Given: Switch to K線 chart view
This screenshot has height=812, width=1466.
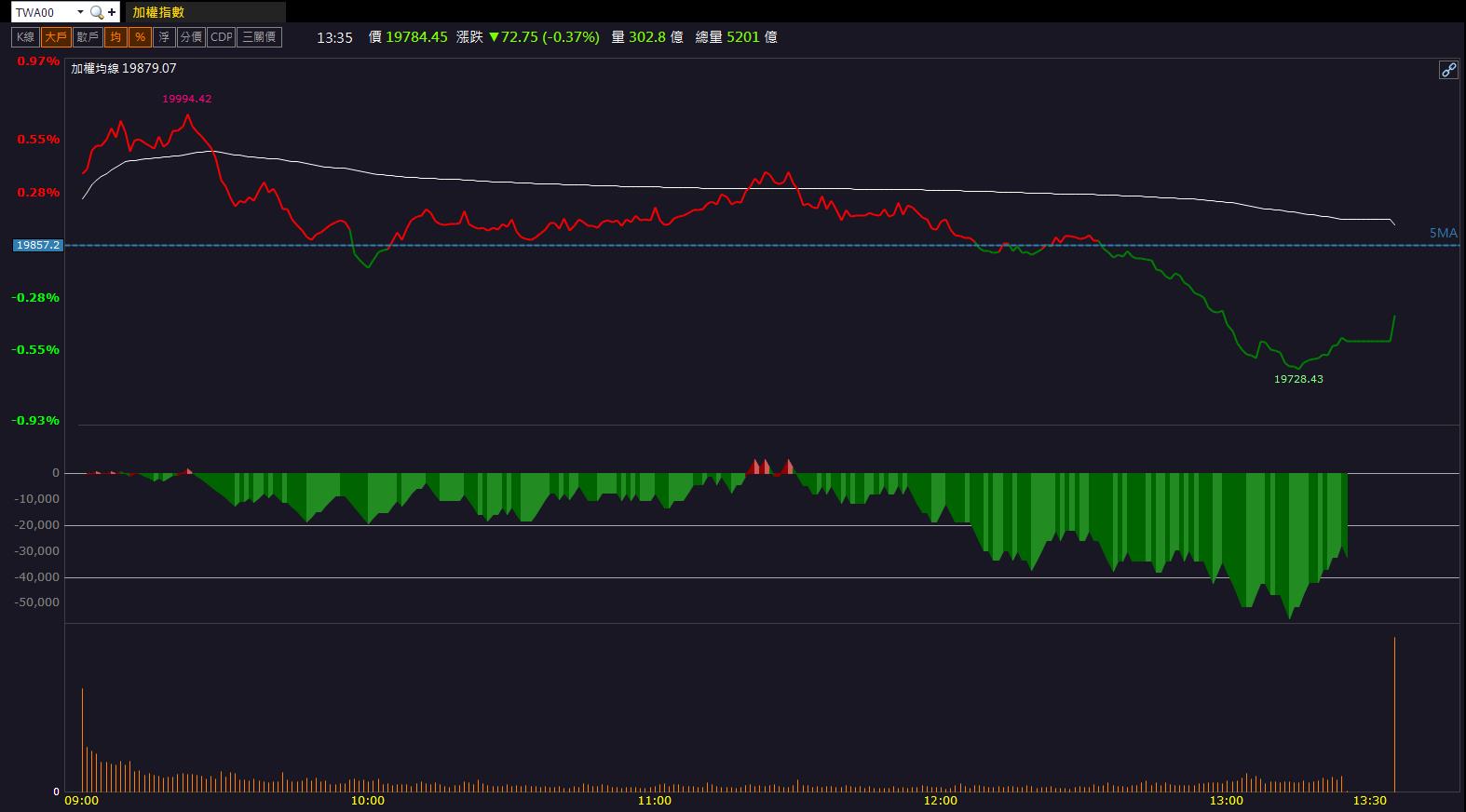Looking at the screenshot, I should (x=25, y=37).
